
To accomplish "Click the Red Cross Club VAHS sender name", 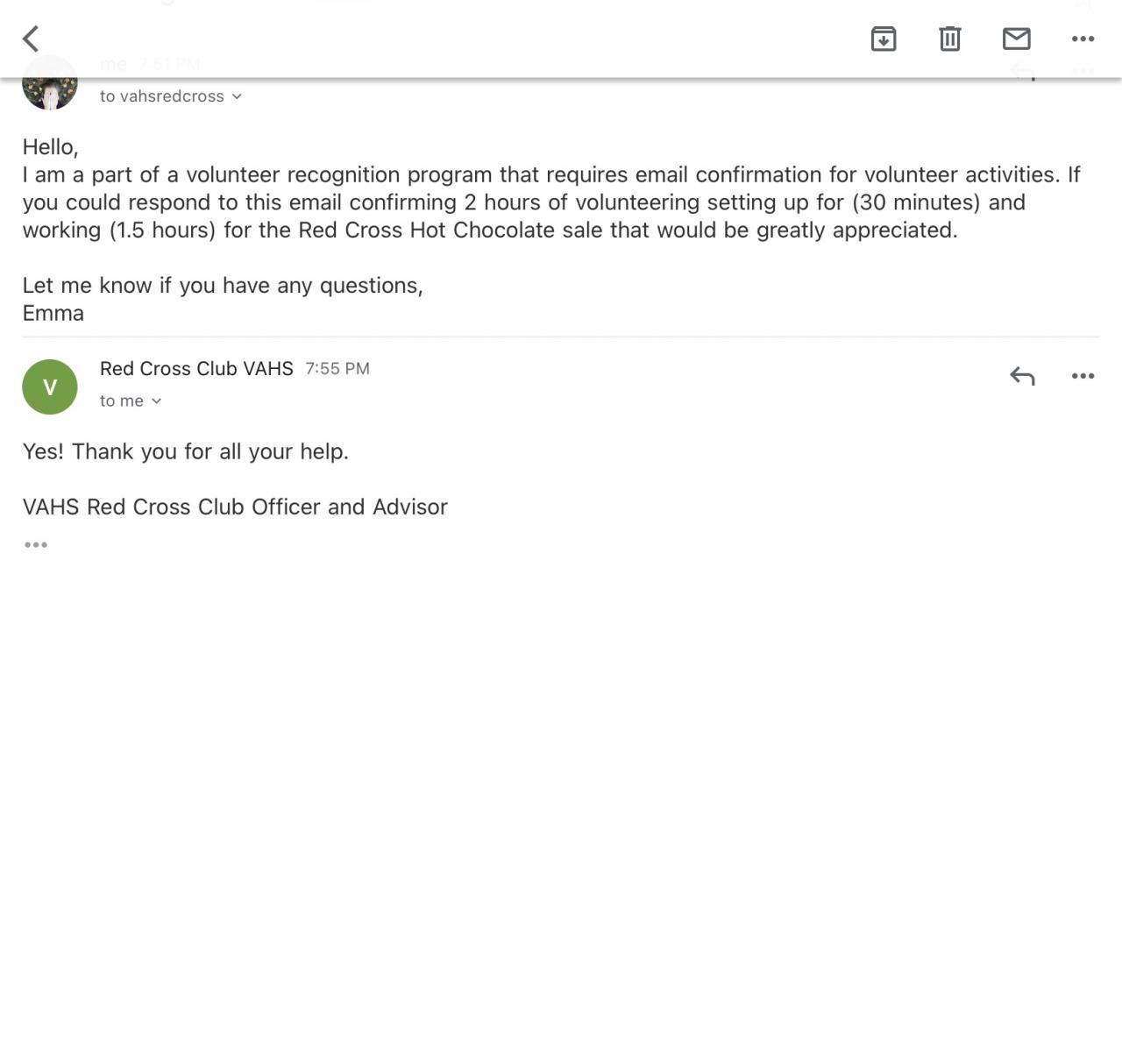I will pyautogui.click(x=196, y=369).
